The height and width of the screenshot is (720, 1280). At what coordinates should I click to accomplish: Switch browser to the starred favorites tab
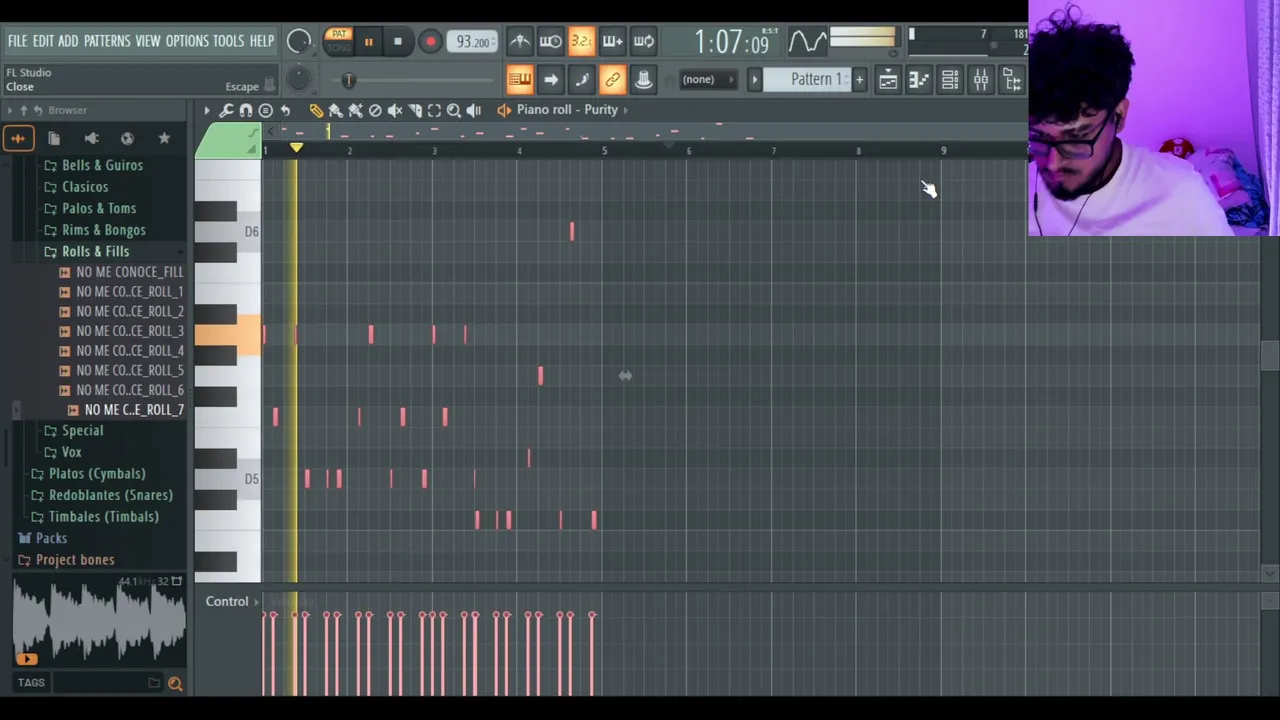164,139
